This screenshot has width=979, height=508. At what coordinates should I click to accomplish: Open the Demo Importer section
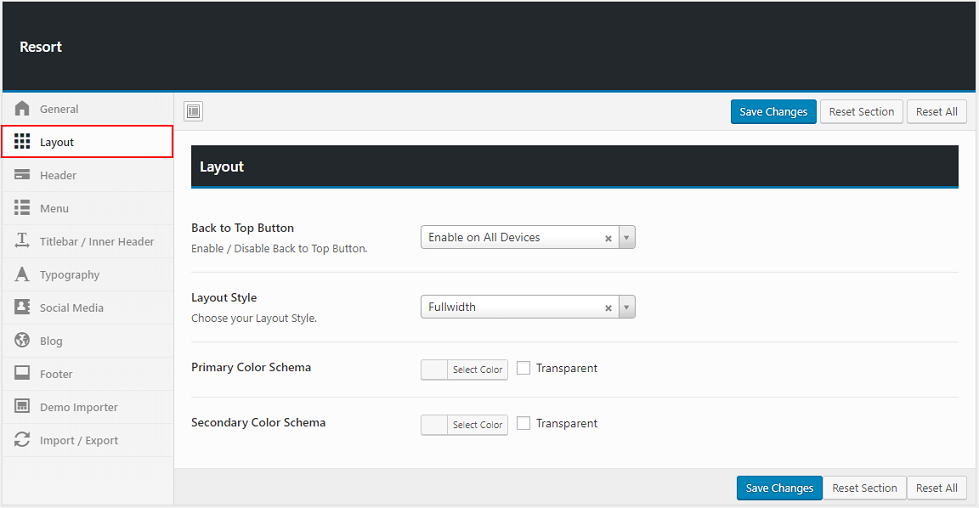click(x=78, y=407)
